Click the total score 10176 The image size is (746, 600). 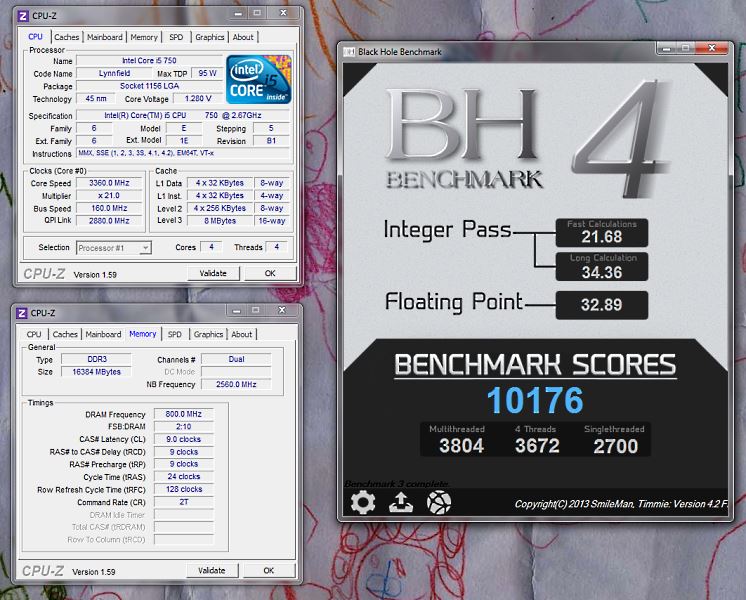click(x=535, y=400)
